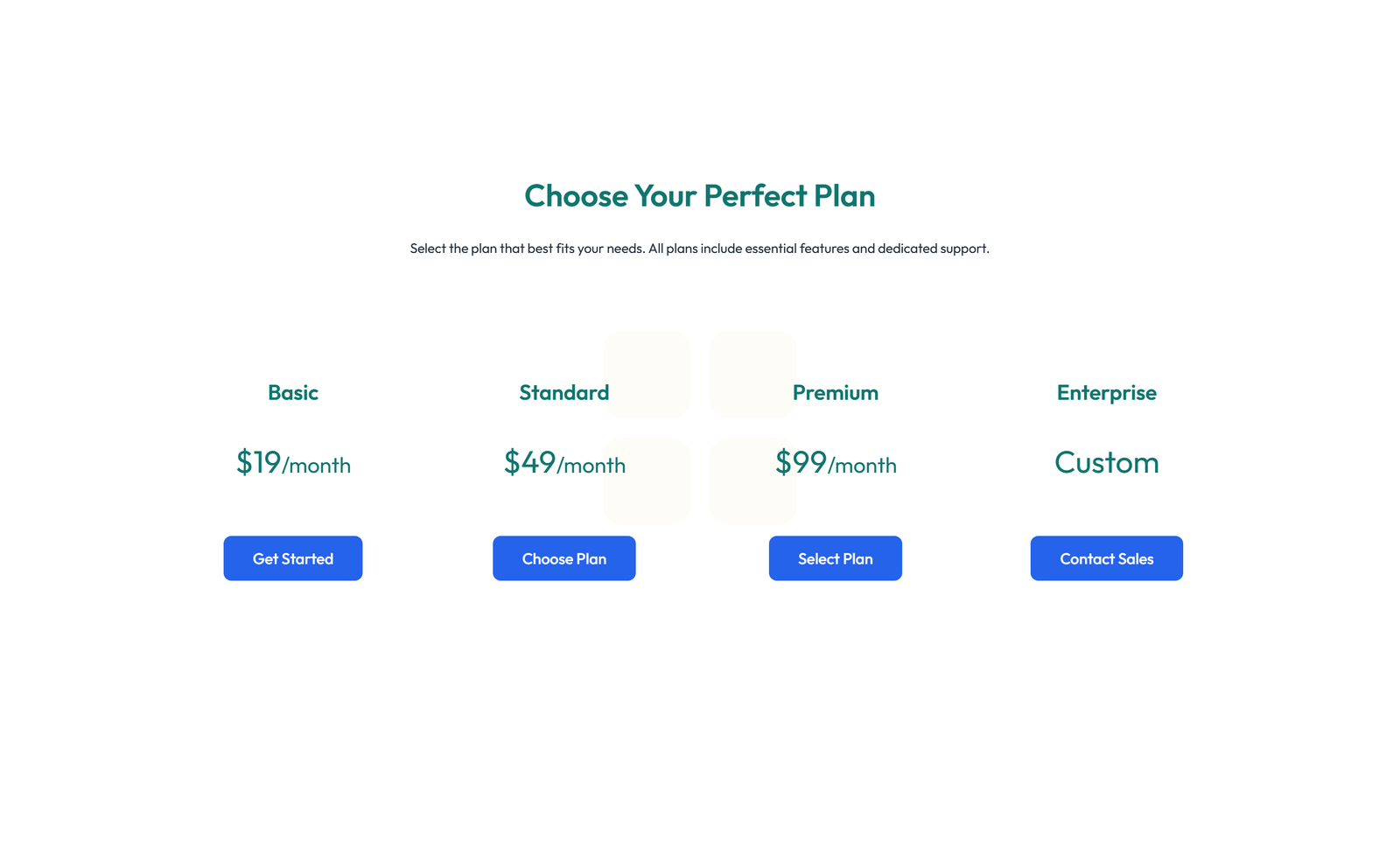
Task: Select the Enterprise plan title
Action: pyautogui.click(x=1106, y=392)
